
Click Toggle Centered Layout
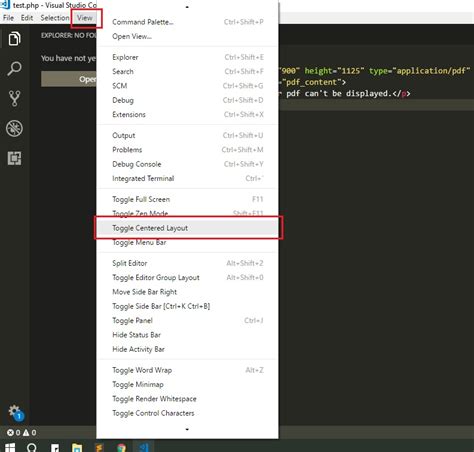pyautogui.click(x=187, y=228)
